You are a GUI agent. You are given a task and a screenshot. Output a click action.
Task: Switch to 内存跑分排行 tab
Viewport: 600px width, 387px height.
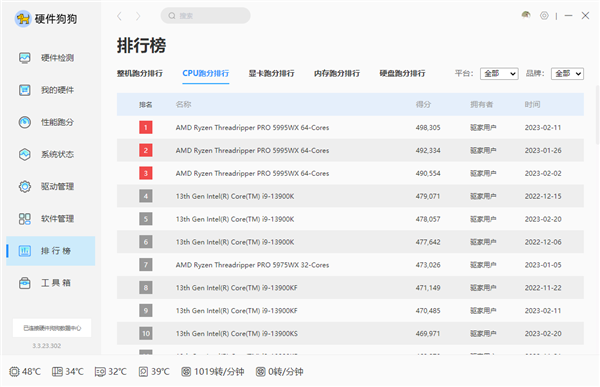(337, 73)
